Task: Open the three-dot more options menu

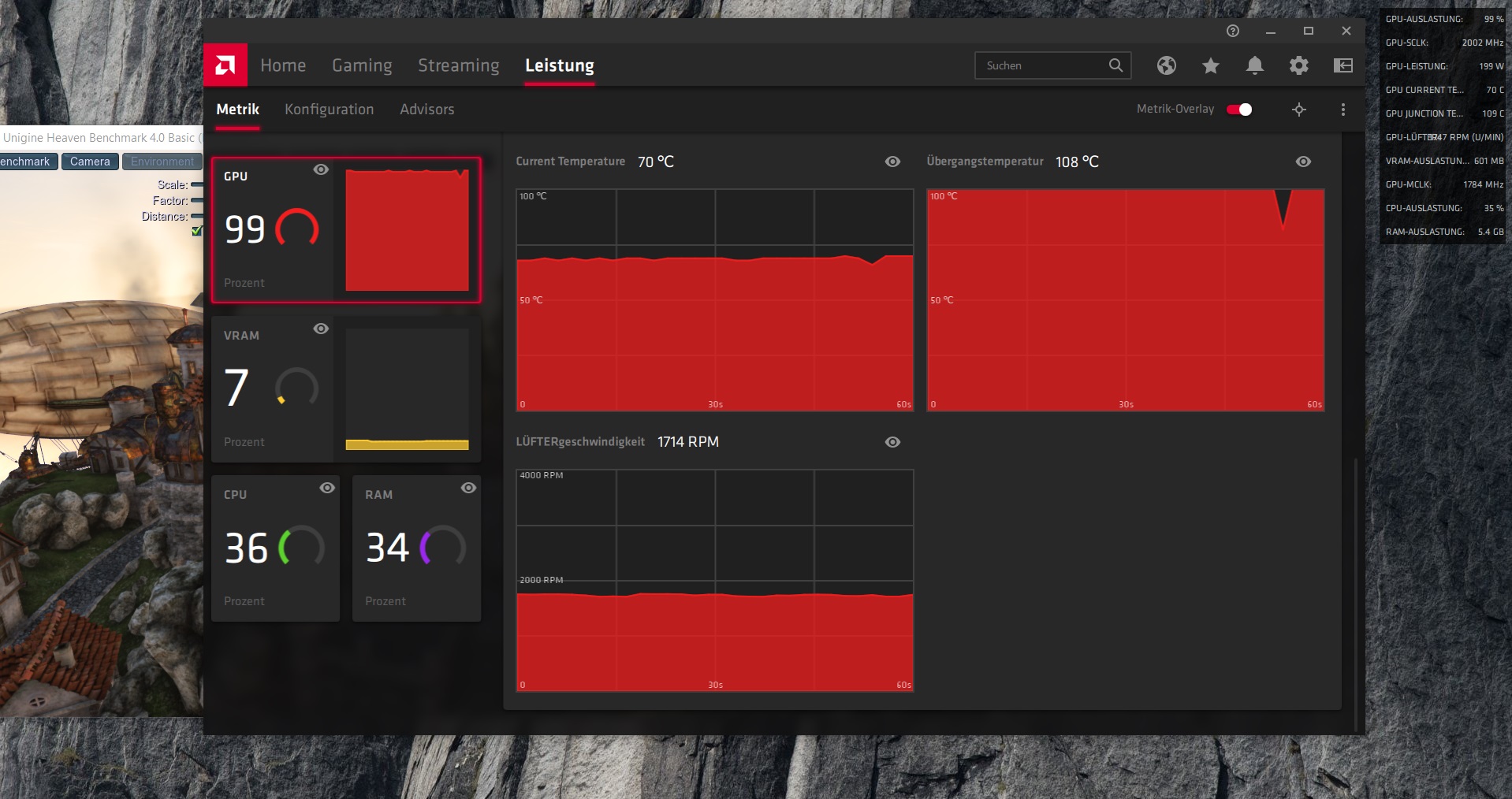Action: [x=1343, y=110]
